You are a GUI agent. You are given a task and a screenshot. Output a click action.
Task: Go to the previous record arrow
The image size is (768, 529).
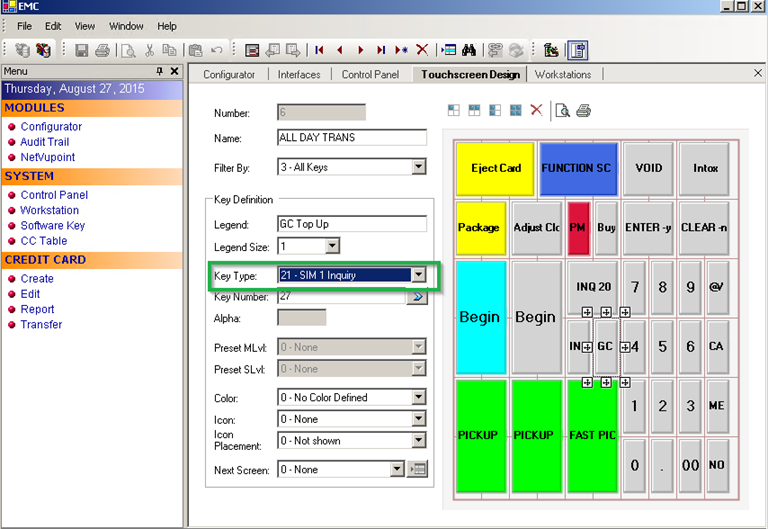[340, 50]
